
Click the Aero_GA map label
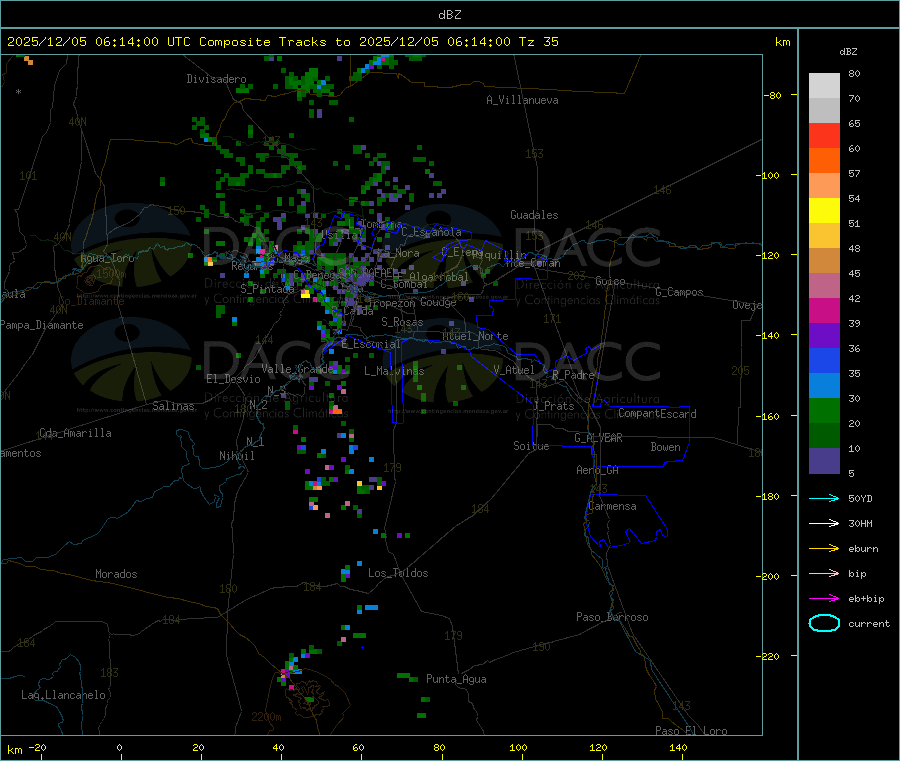(598, 470)
